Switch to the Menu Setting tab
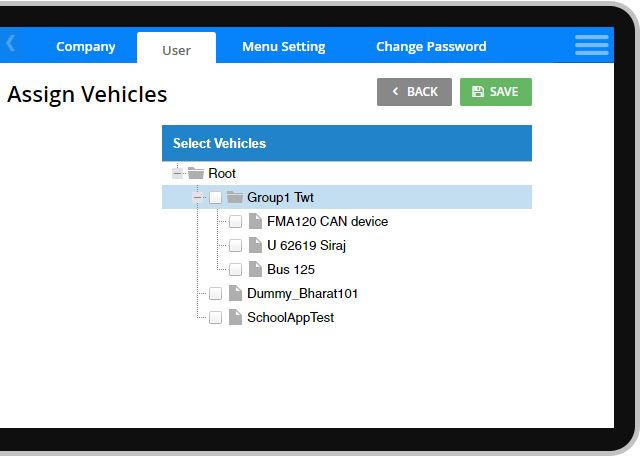 tap(283, 47)
